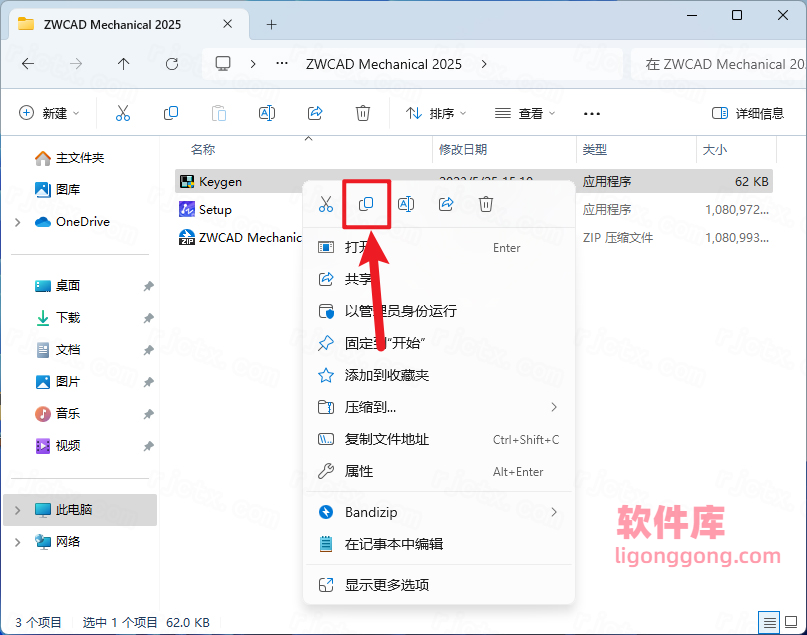Screen dimensions: 807x635
Task: Expand the OneDrive tree node
Action: (18, 222)
